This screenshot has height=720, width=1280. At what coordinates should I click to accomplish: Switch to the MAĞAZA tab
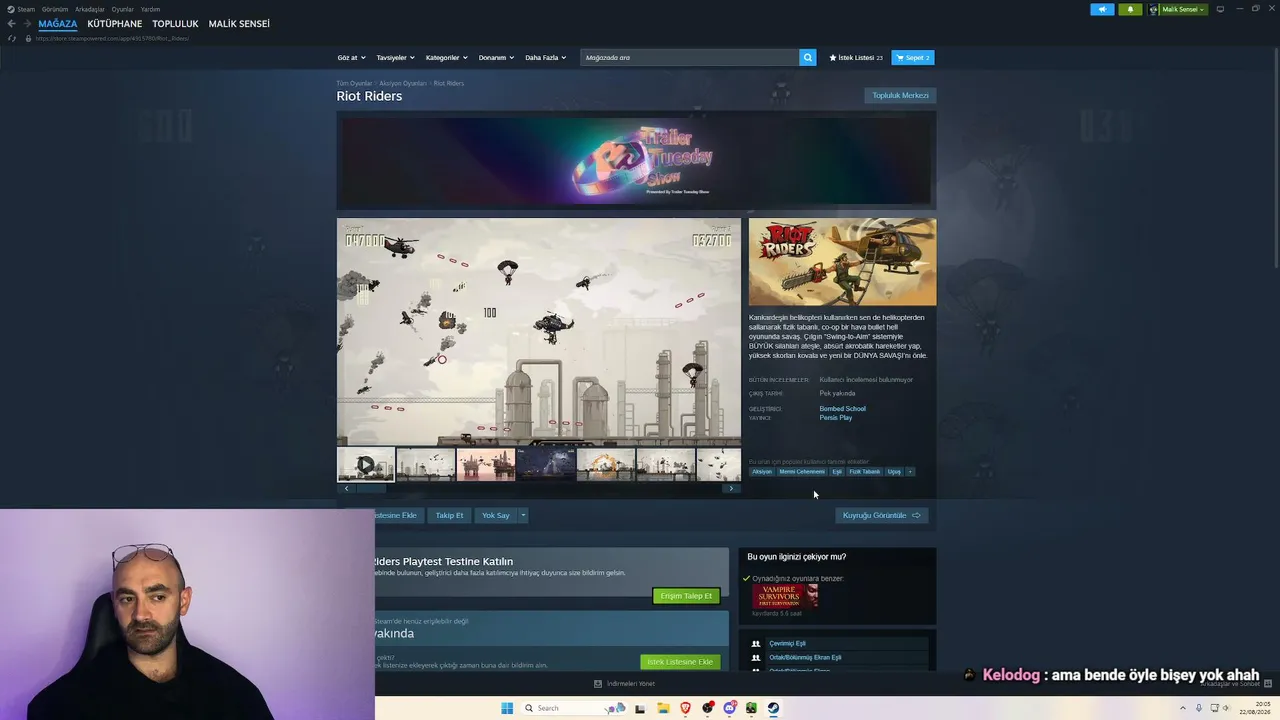(x=58, y=24)
